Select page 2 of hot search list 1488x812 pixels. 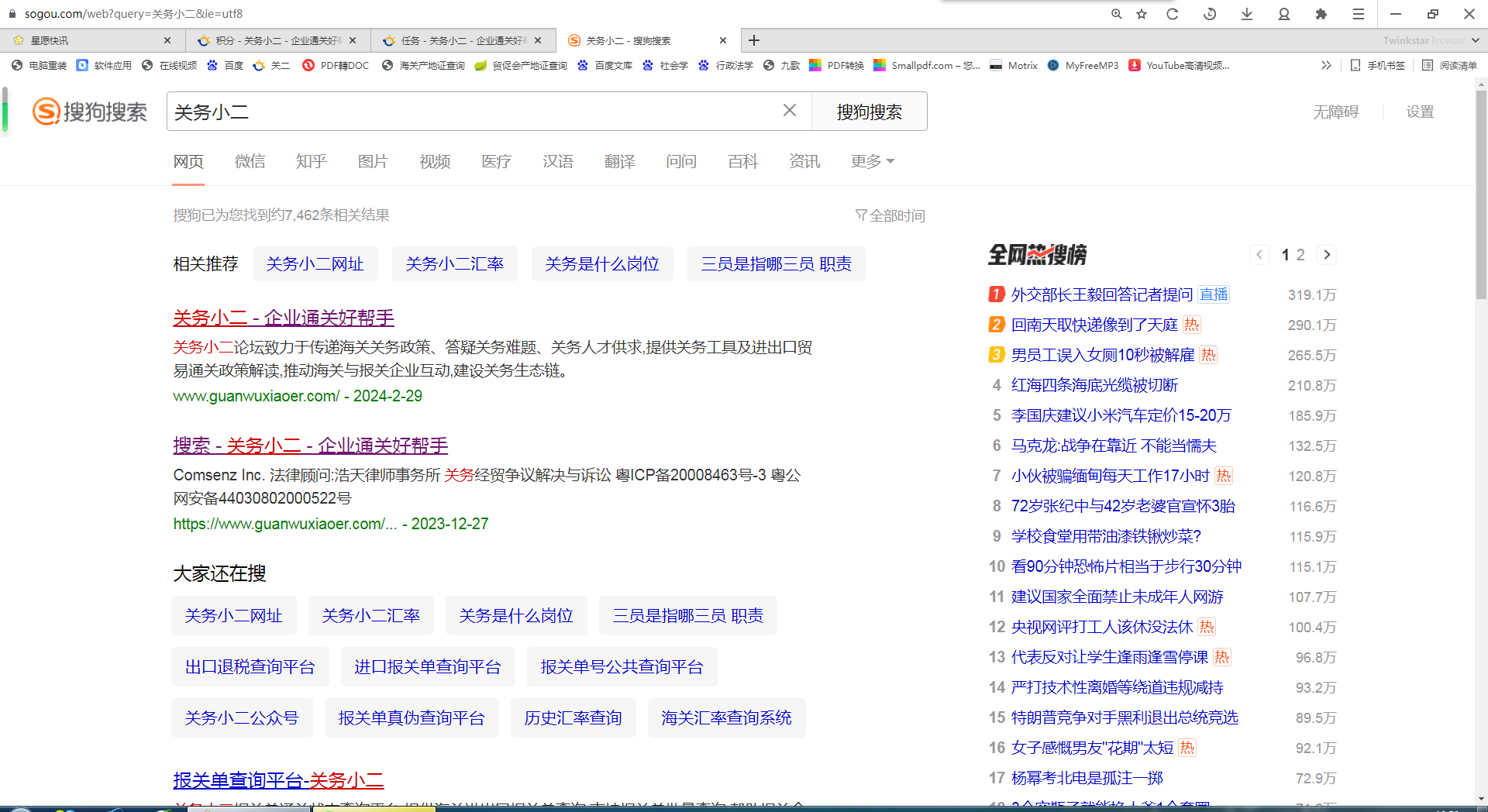(x=1300, y=255)
